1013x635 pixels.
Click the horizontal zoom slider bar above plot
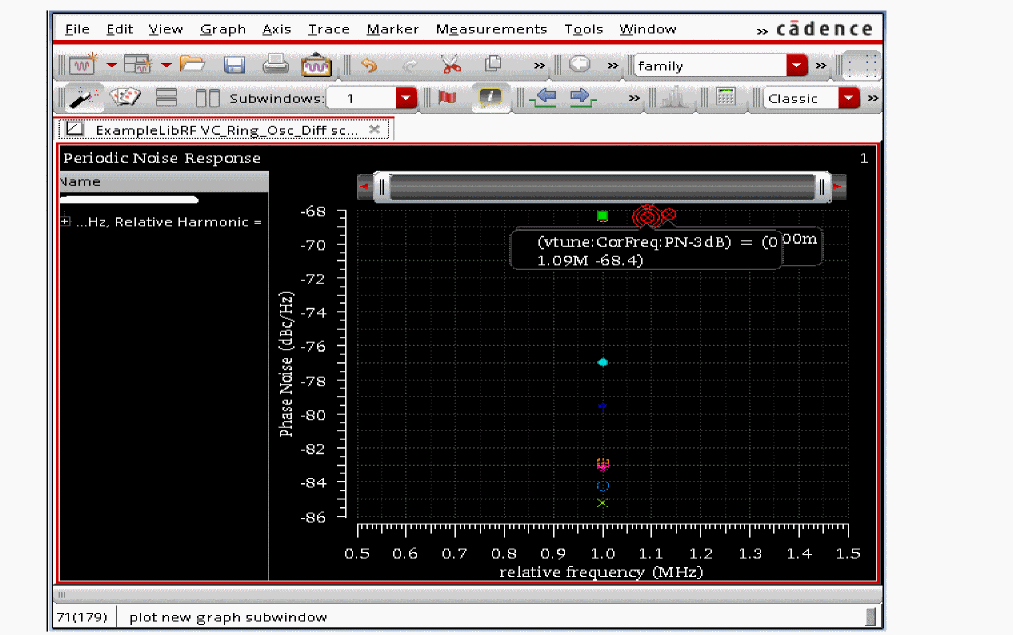pyautogui.click(x=602, y=187)
